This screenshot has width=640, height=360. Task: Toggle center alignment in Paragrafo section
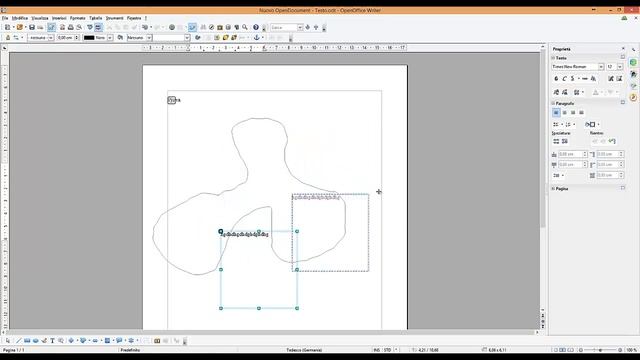[x=564, y=112]
